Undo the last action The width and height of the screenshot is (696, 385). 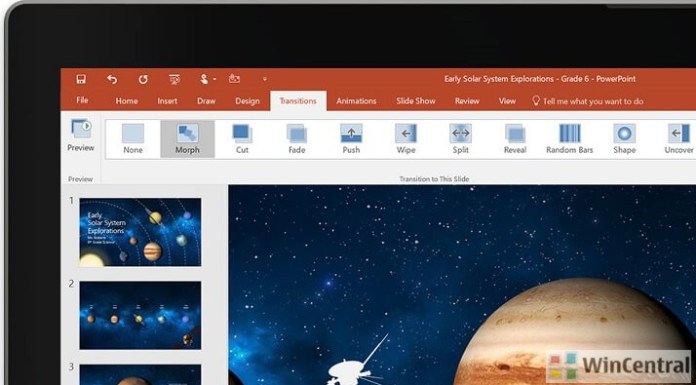112,79
